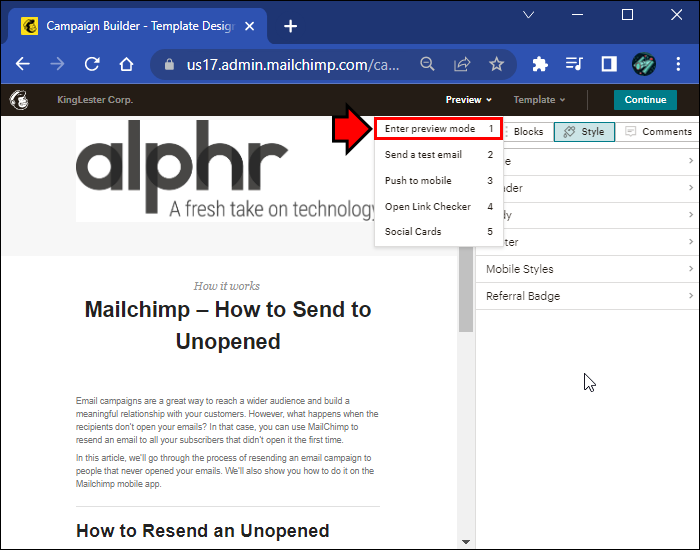Click the Mailchimp favicon on the tab
The width and height of the screenshot is (700, 550).
(x=29, y=26)
